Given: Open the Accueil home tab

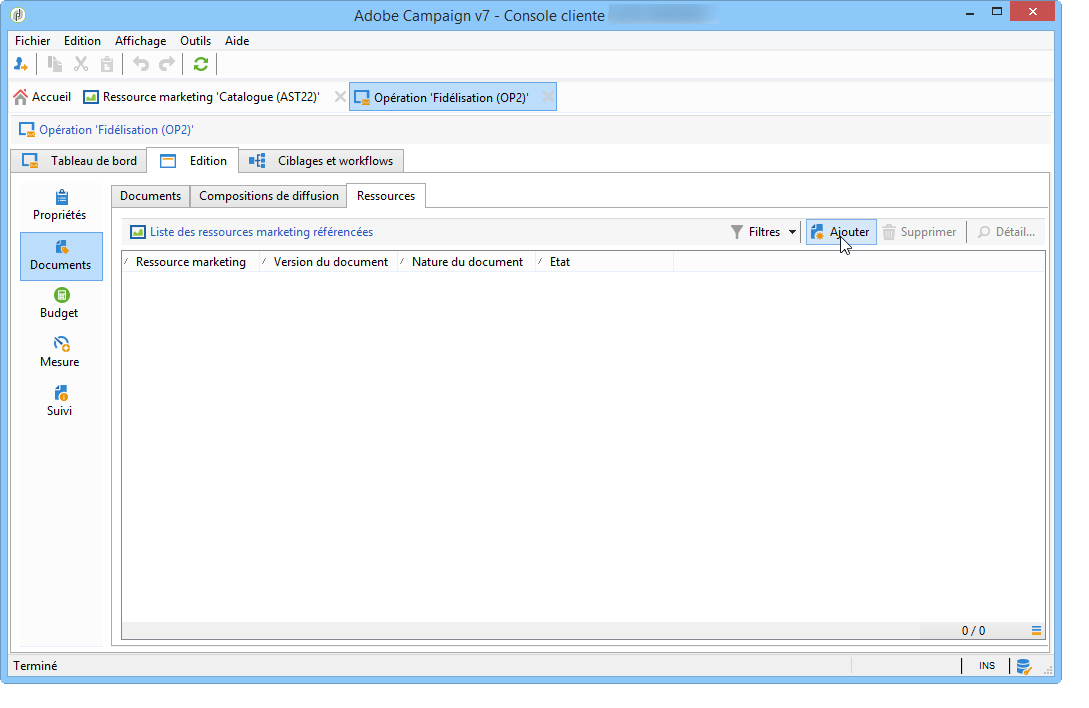Looking at the screenshot, I should [42, 97].
